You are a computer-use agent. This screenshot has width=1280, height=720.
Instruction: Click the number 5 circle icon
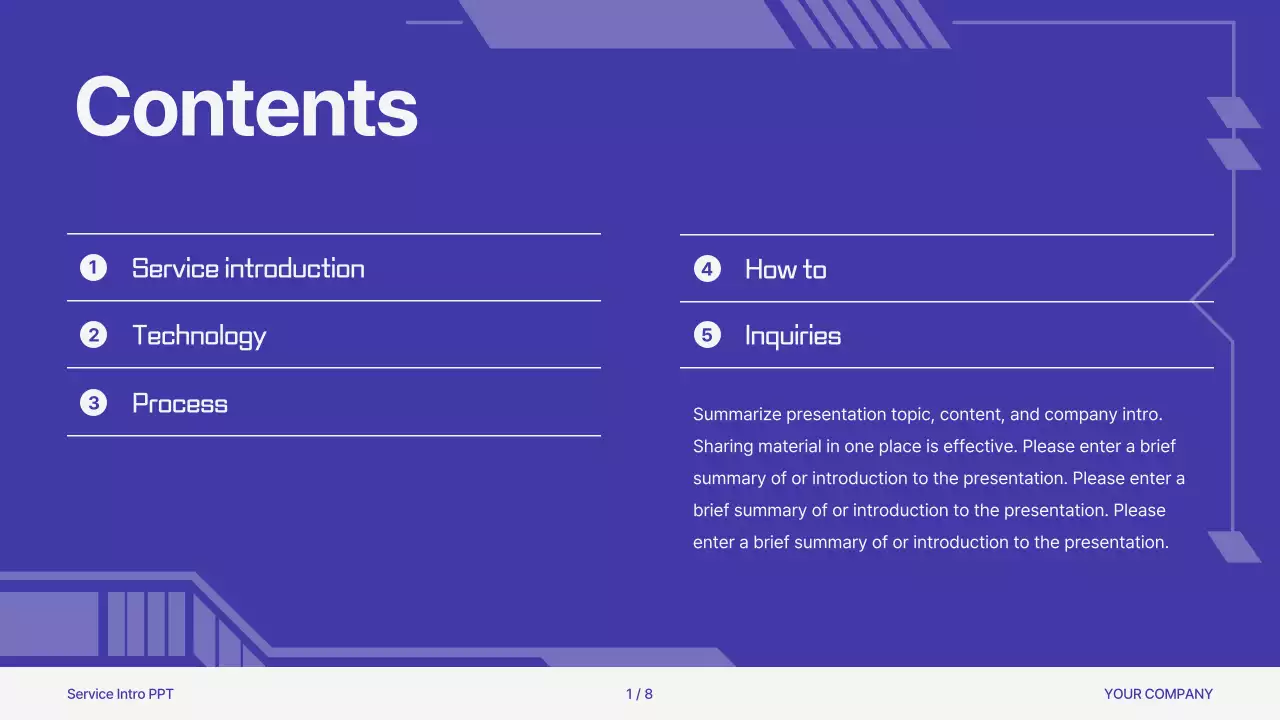coord(707,335)
